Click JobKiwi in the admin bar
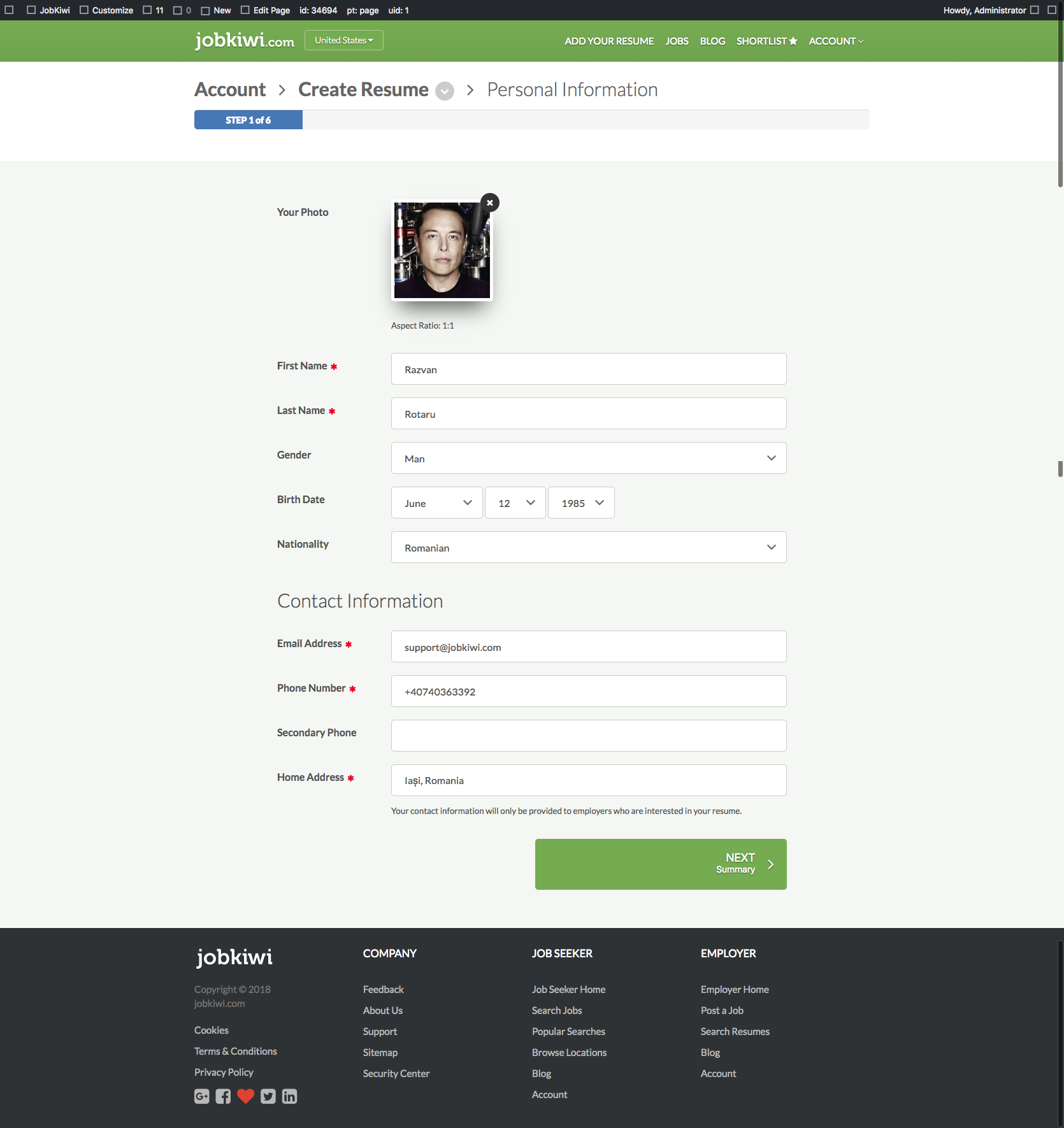 [x=48, y=10]
